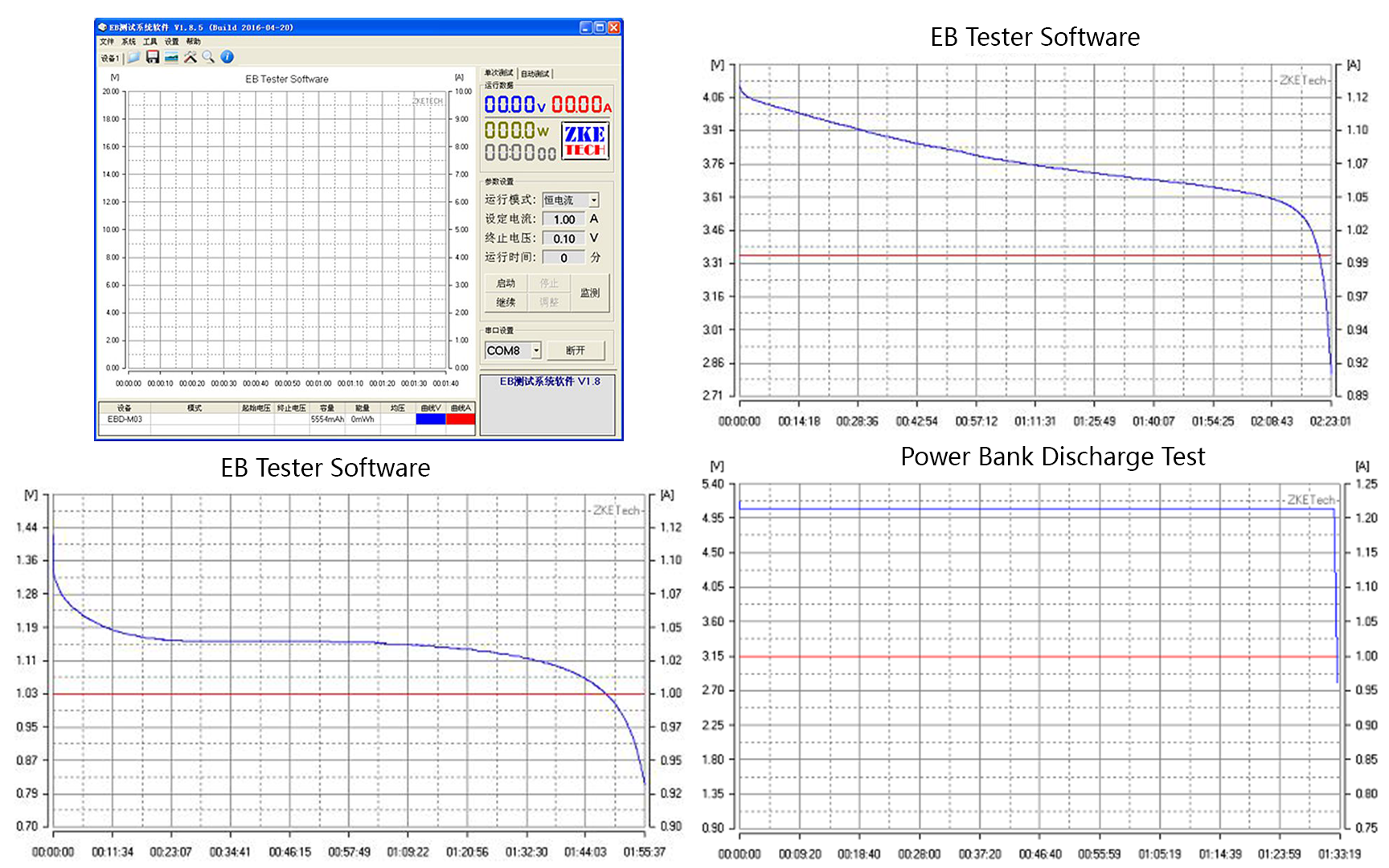Open the 文件 menu
Image resolution: width=1389 pixels, height=868 pixels.
click(107, 42)
